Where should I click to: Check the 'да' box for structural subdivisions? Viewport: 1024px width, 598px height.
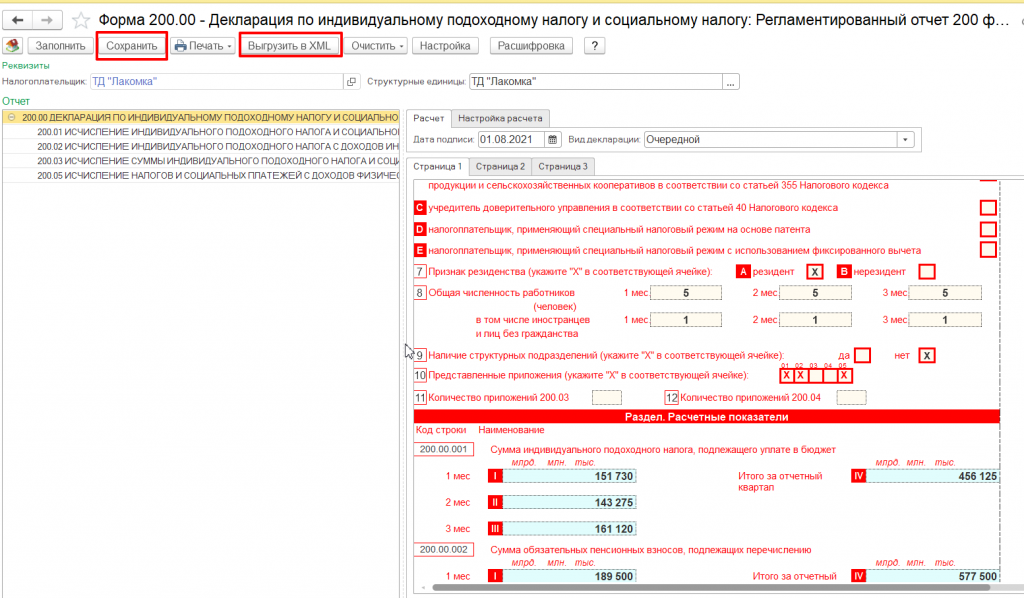(x=863, y=355)
